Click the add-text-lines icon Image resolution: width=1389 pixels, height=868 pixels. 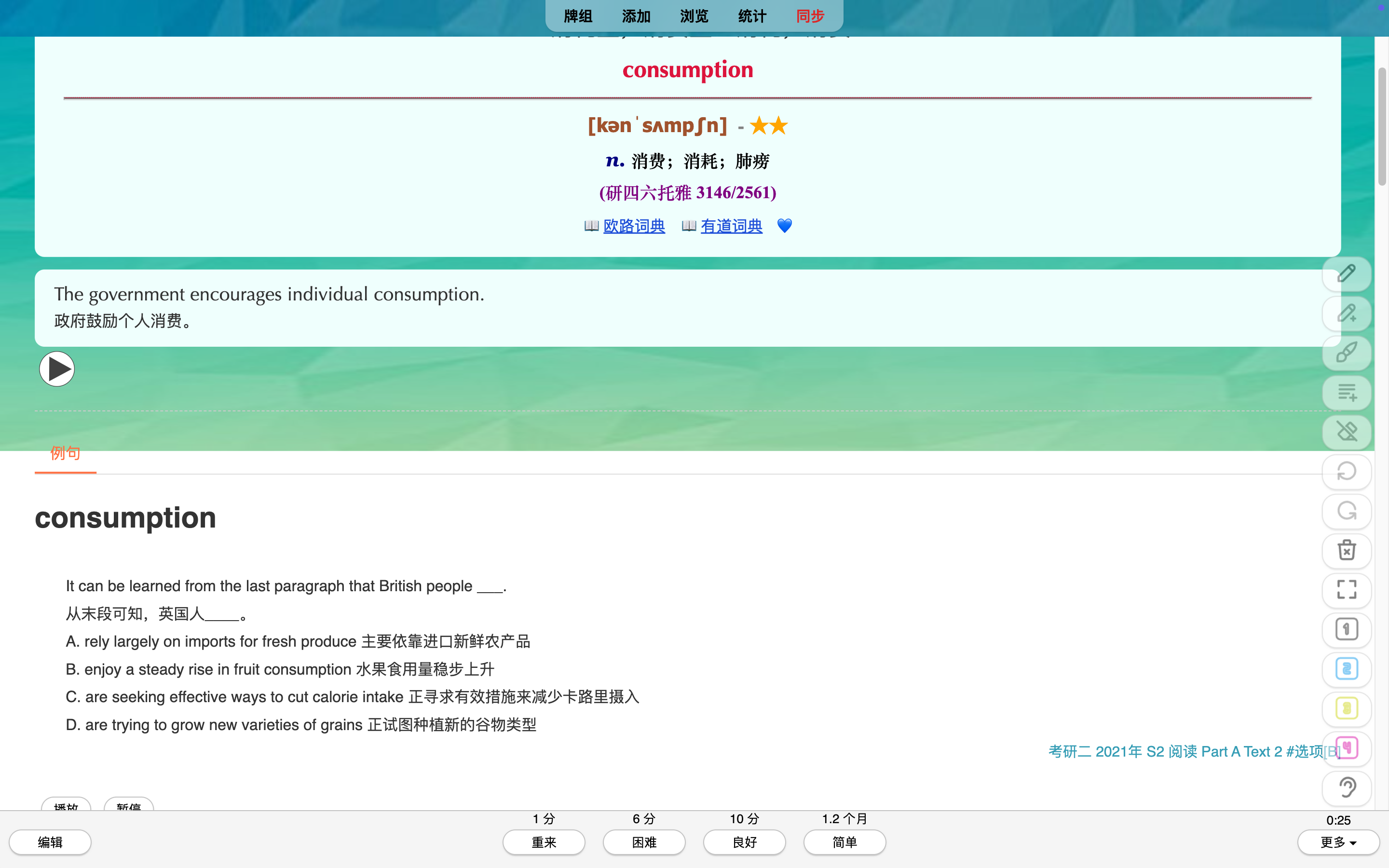(x=1346, y=393)
